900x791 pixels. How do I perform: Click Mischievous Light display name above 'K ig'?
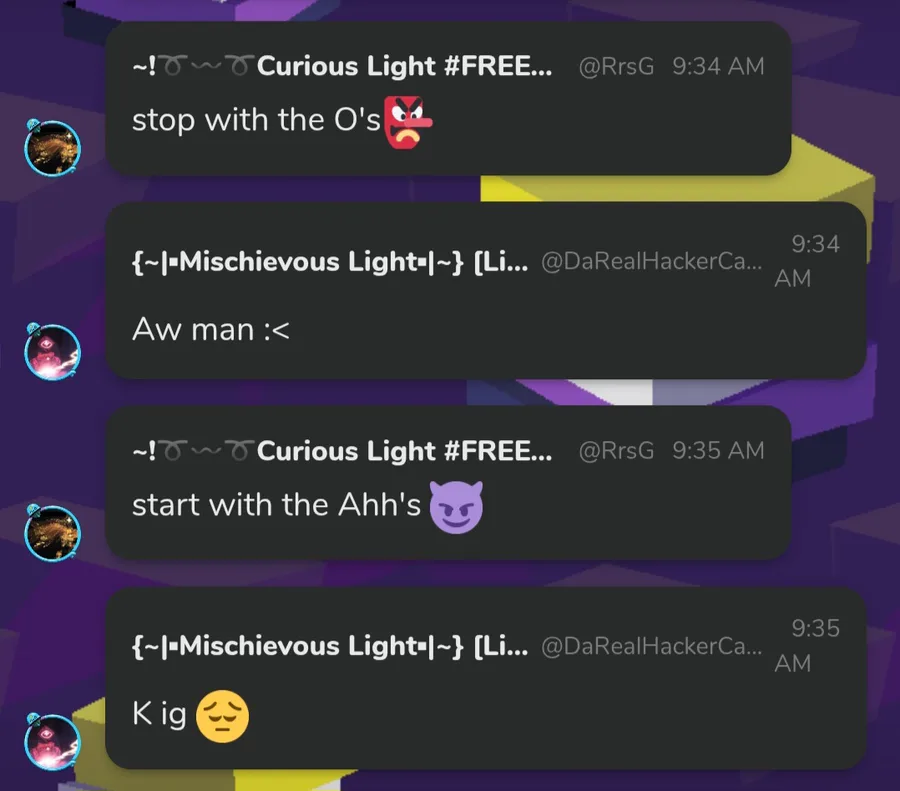pyautogui.click(x=330, y=646)
